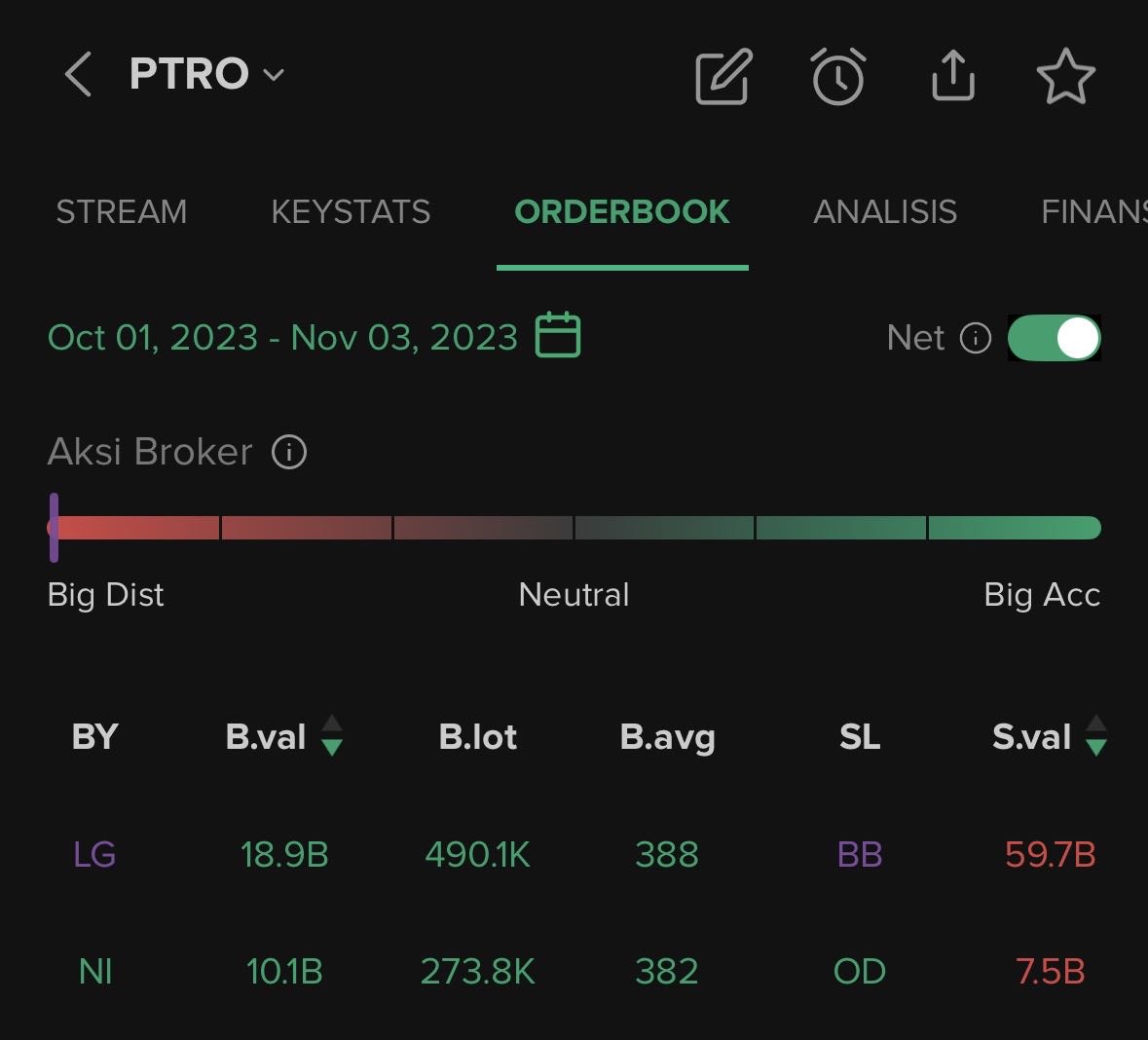Image resolution: width=1148 pixels, height=1040 pixels.
Task: Go to the ANALISIS tab
Action: click(885, 211)
